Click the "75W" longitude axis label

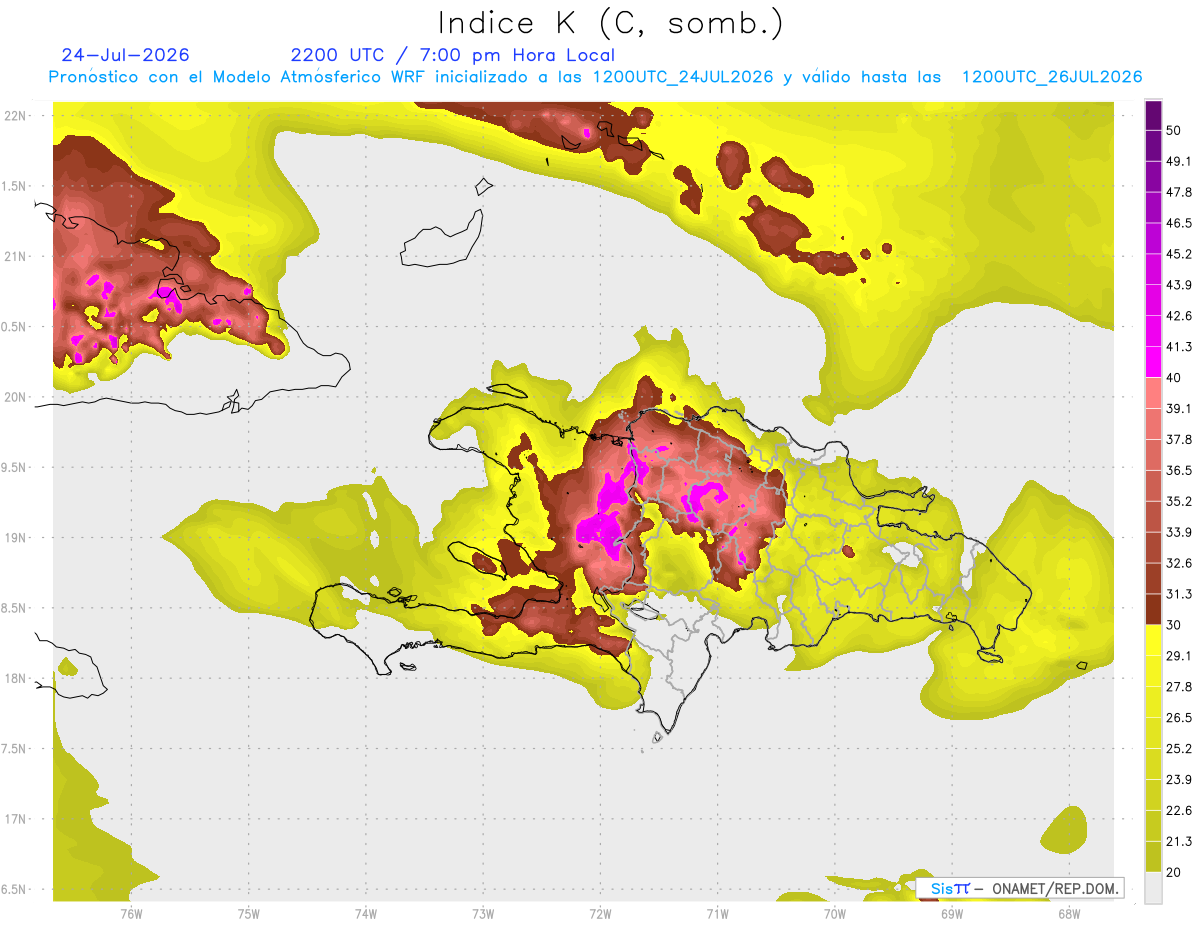249,914
